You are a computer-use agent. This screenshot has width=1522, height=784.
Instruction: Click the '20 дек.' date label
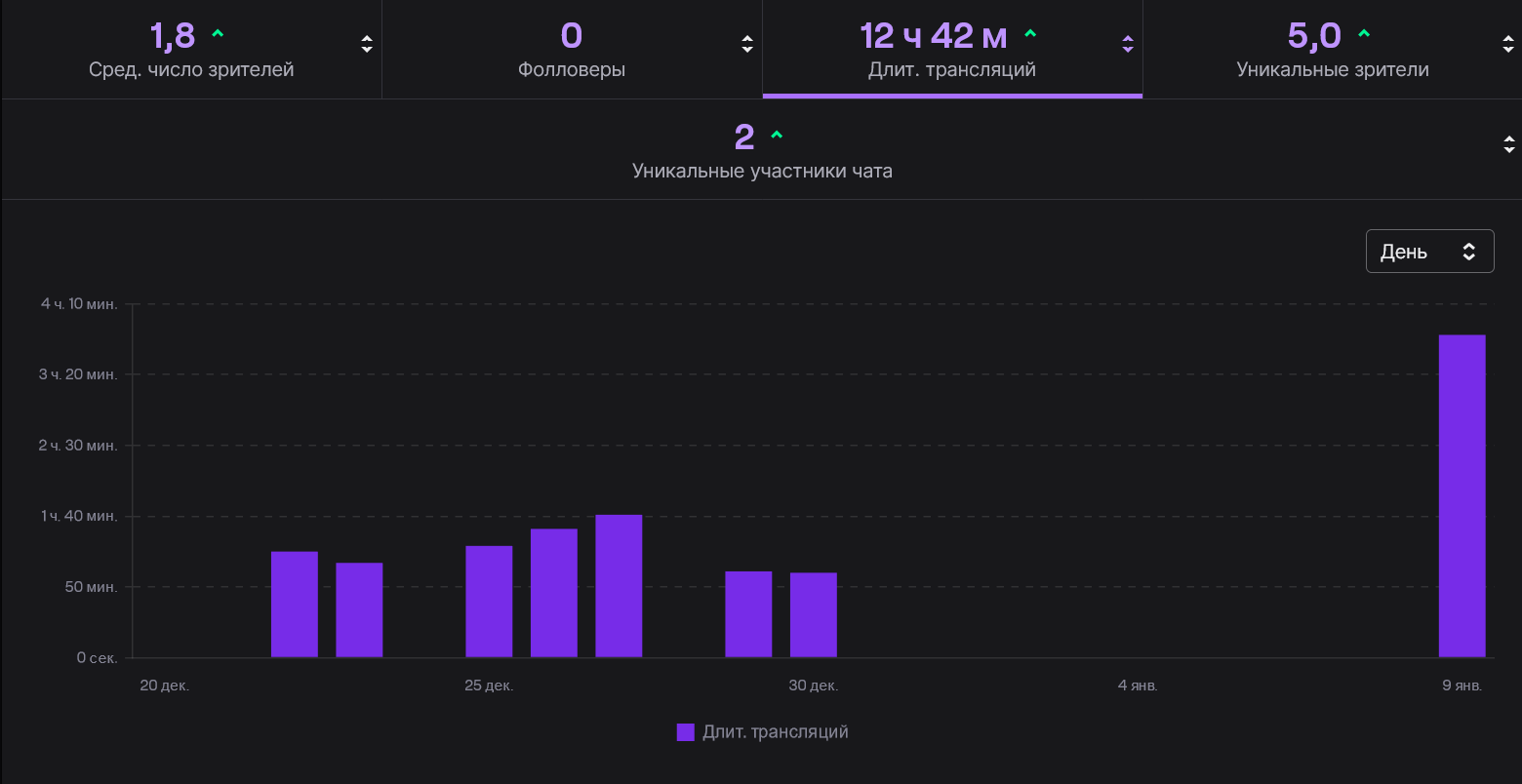165,686
